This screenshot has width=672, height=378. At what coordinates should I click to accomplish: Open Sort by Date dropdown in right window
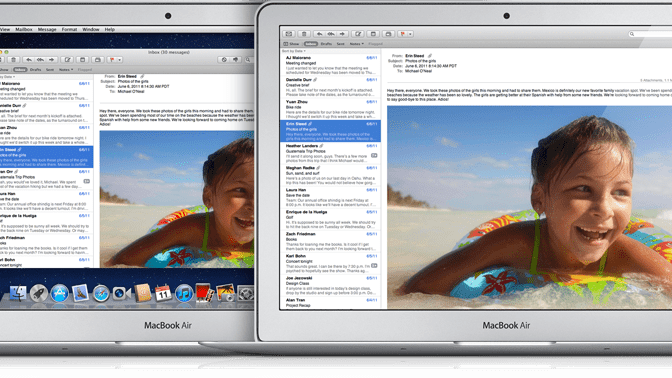coord(294,51)
